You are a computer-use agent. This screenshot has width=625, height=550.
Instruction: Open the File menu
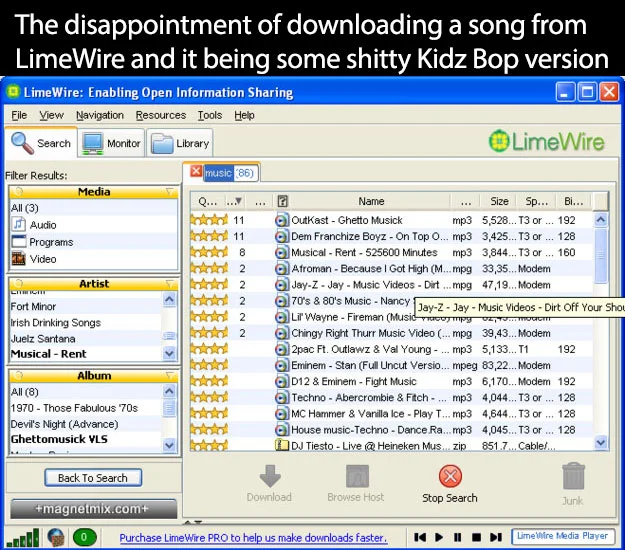pyautogui.click(x=19, y=115)
